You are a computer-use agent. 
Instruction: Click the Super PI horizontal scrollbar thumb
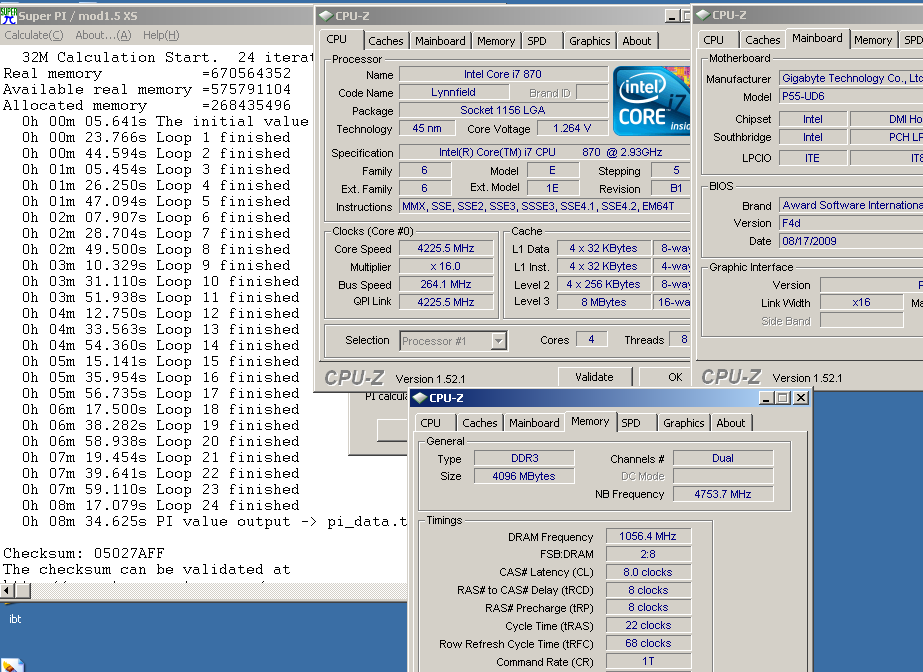[22, 590]
